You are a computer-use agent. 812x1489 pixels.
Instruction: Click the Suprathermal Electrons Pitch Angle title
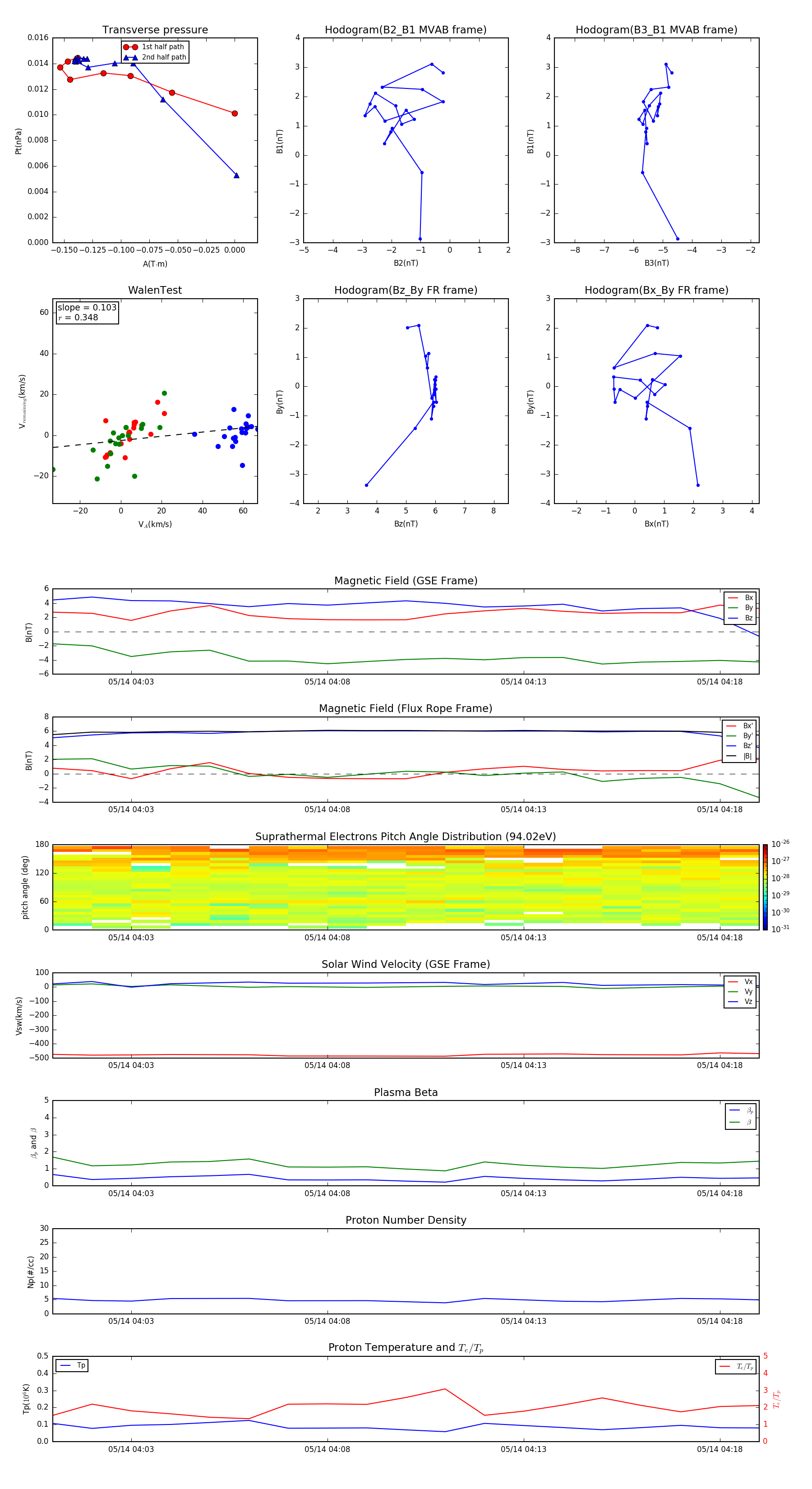point(406,837)
